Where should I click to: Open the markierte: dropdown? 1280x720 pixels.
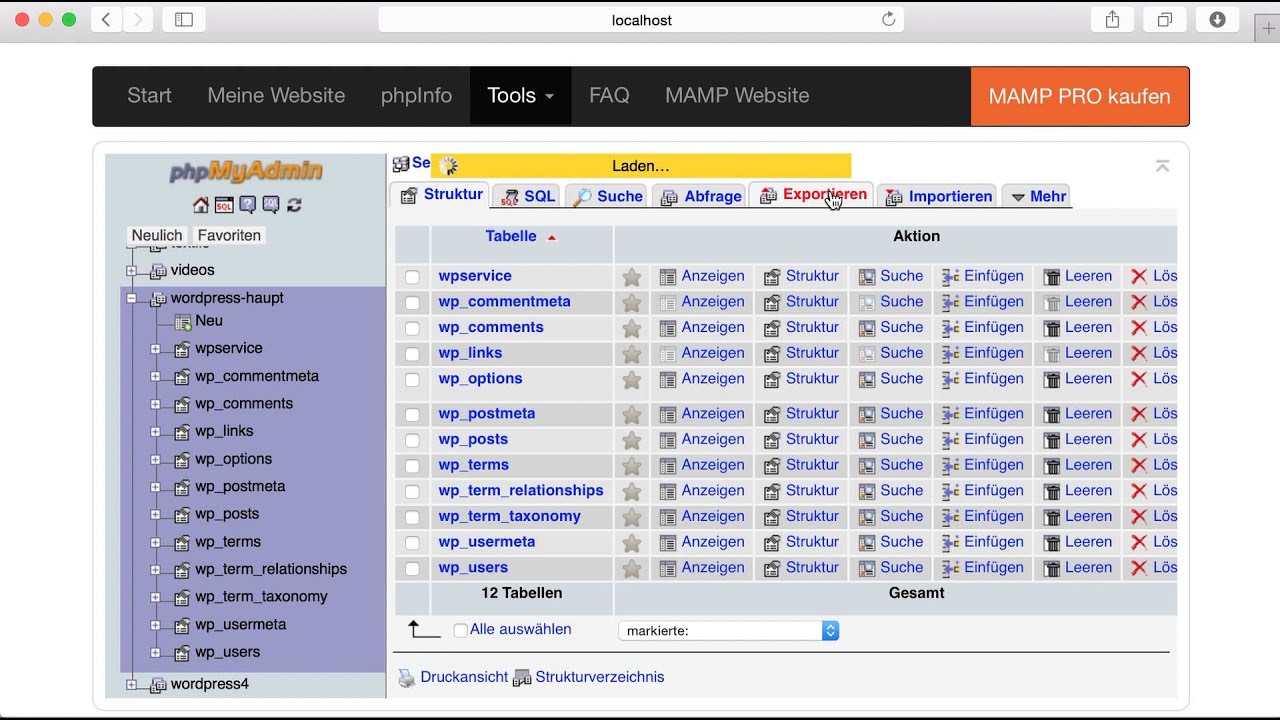tap(729, 631)
